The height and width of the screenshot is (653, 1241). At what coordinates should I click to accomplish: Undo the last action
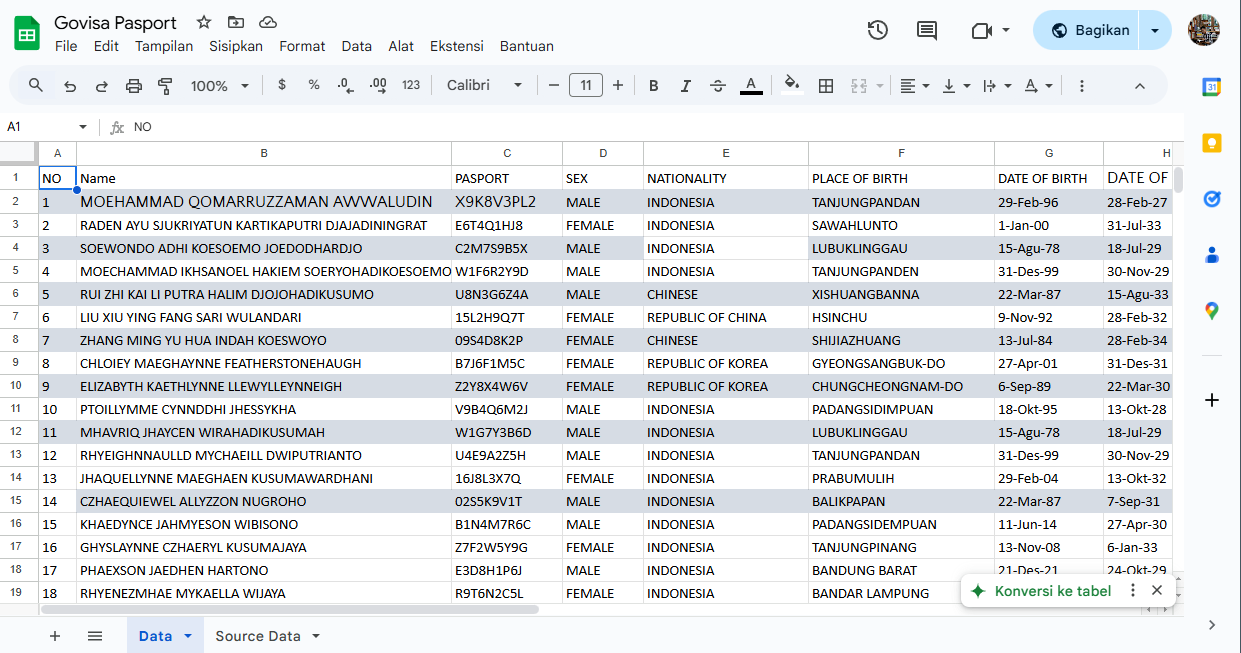pyautogui.click(x=70, y=86)
